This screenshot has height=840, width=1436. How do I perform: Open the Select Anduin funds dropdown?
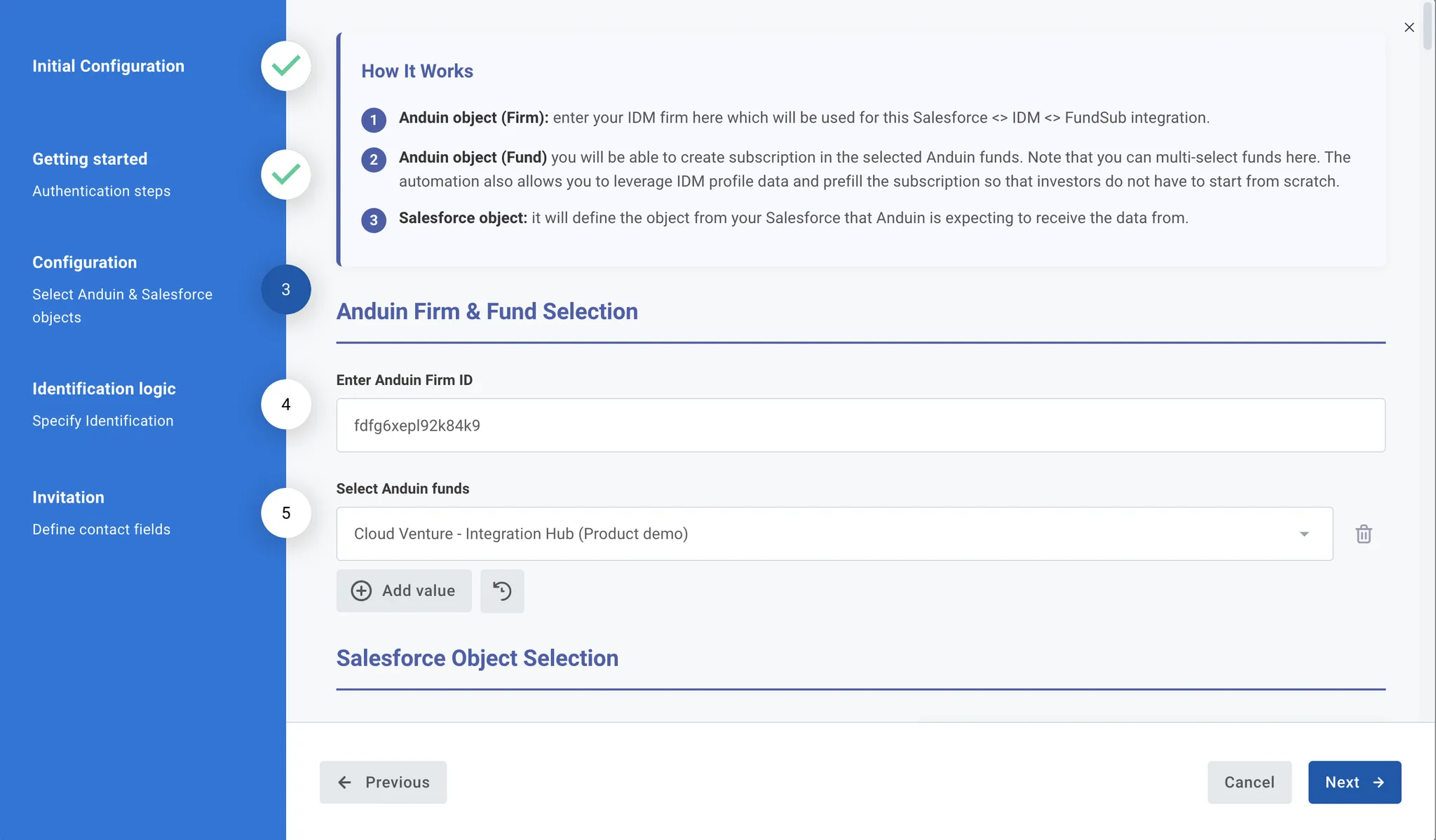pyautogui.click(x=834, y=534)
